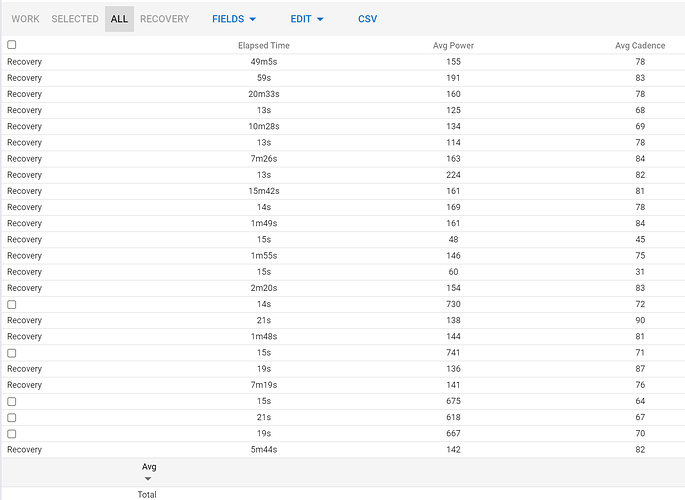The image size is (685, 500).
Task: Click the Recovery label in the 5m44s row
Action: (25, 450)
